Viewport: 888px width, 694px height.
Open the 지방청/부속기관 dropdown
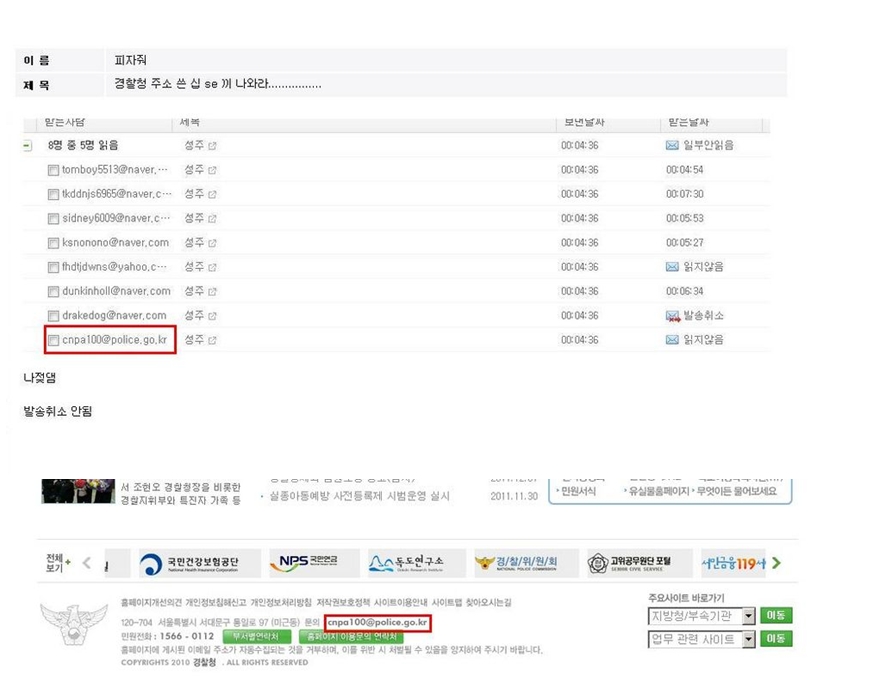[x=701, y=616]
